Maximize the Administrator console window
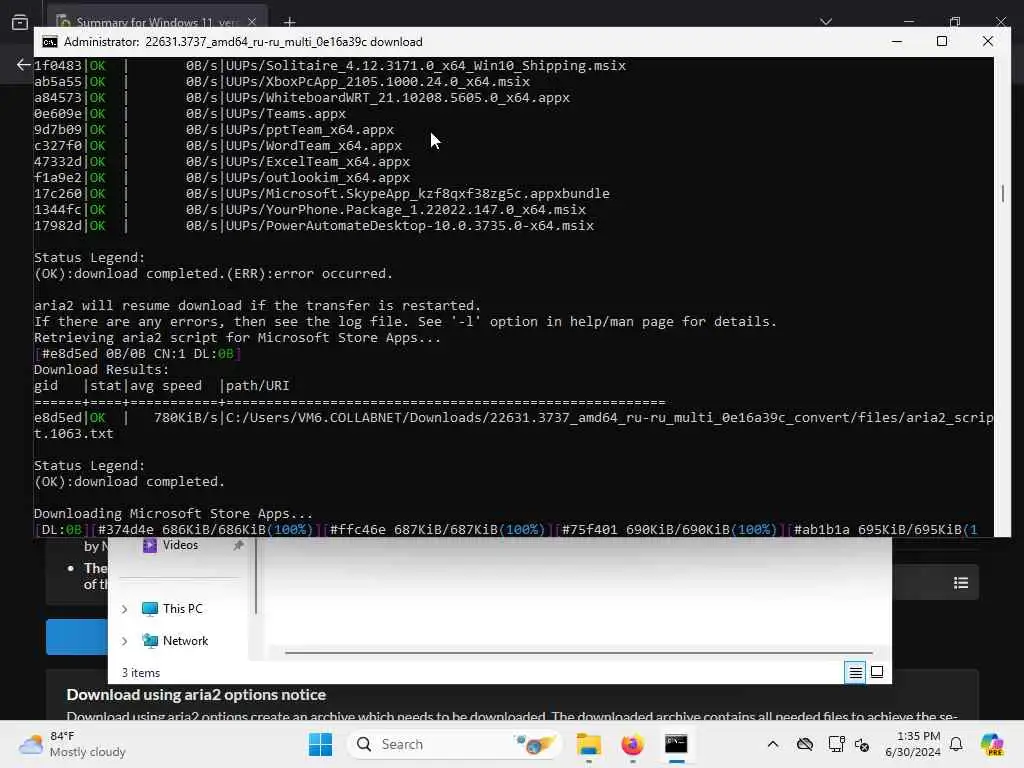1024x768 pixels. 942,41
